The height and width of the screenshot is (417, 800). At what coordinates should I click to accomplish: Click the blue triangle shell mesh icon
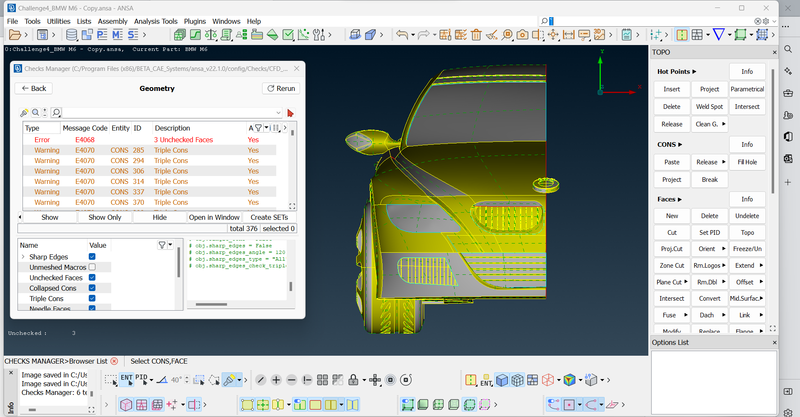pos(718,34)
